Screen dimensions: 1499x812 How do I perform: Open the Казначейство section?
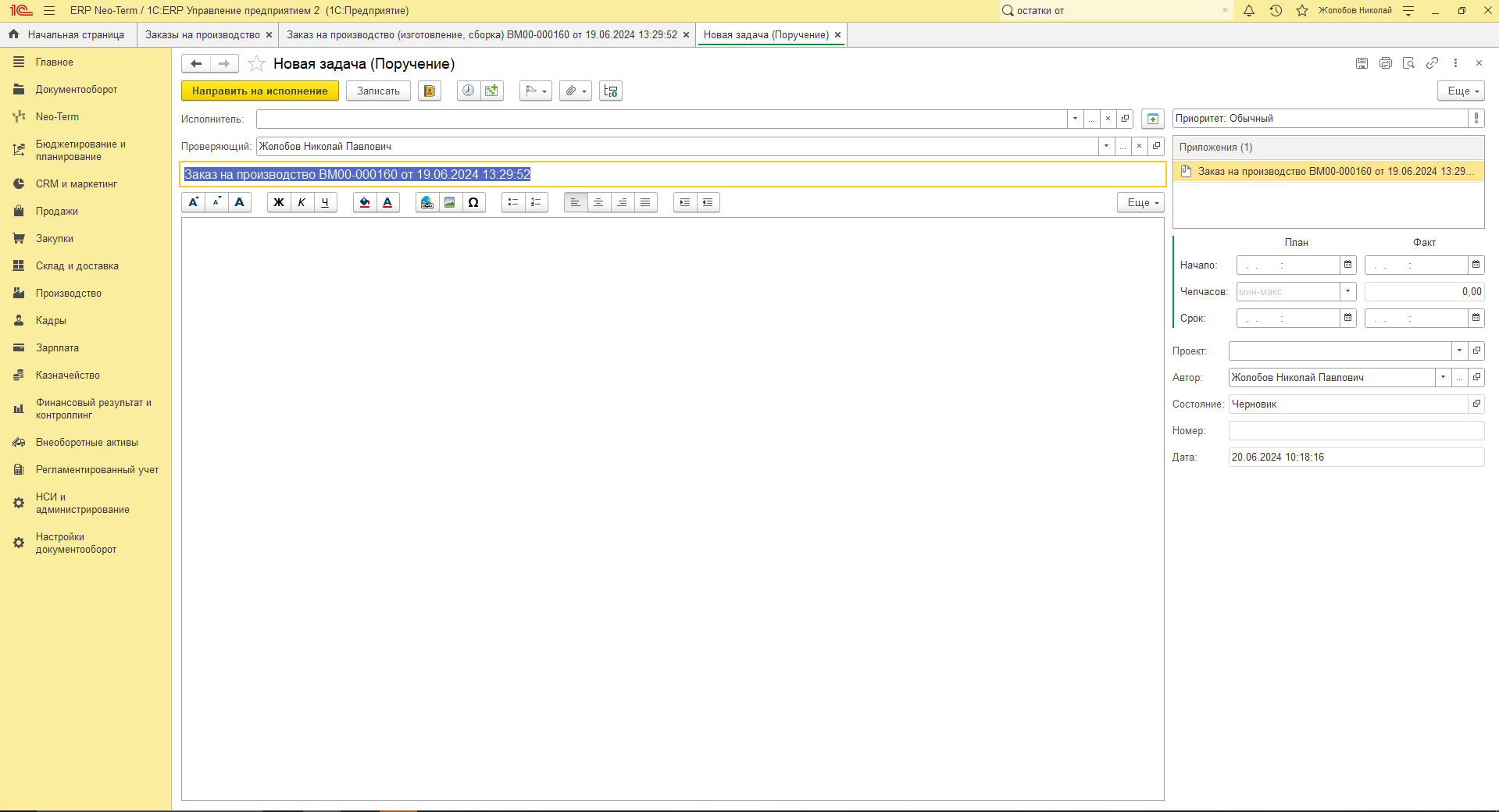(x=68, y=375)
